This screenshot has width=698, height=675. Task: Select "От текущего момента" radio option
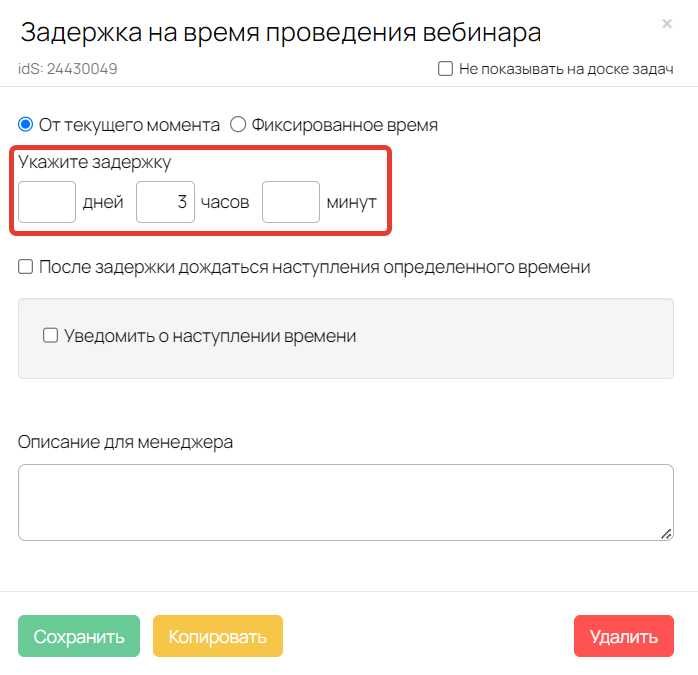click(x=26, y=125)
